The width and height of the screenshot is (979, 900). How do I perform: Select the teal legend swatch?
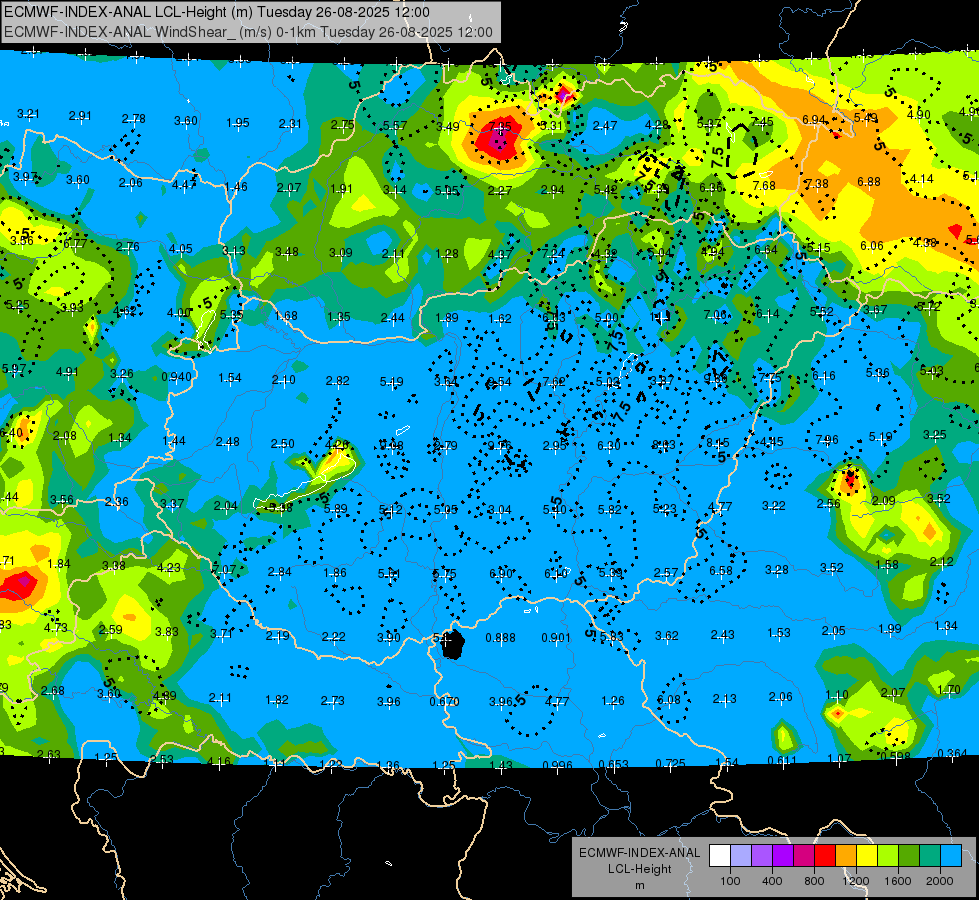[930, 856]
